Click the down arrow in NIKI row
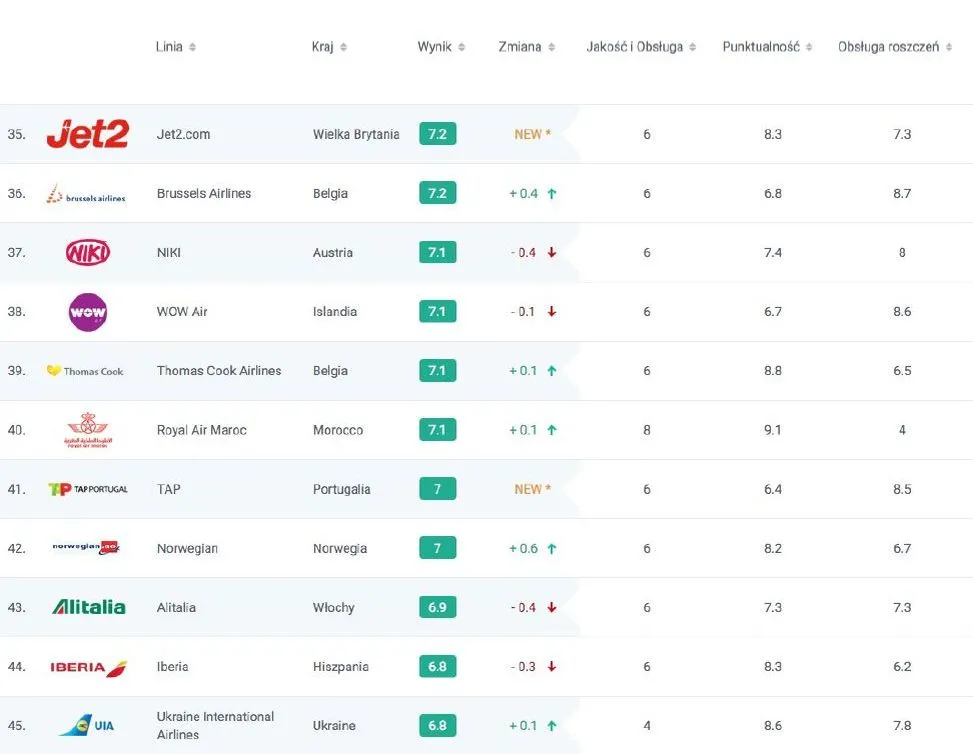 [x=552, y=252]
